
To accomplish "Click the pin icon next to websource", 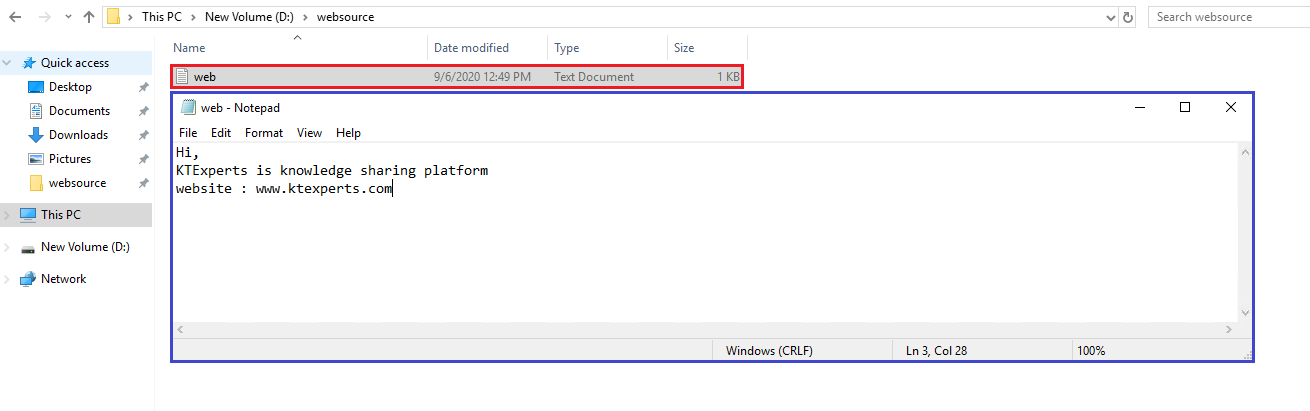I will [144, 183].
